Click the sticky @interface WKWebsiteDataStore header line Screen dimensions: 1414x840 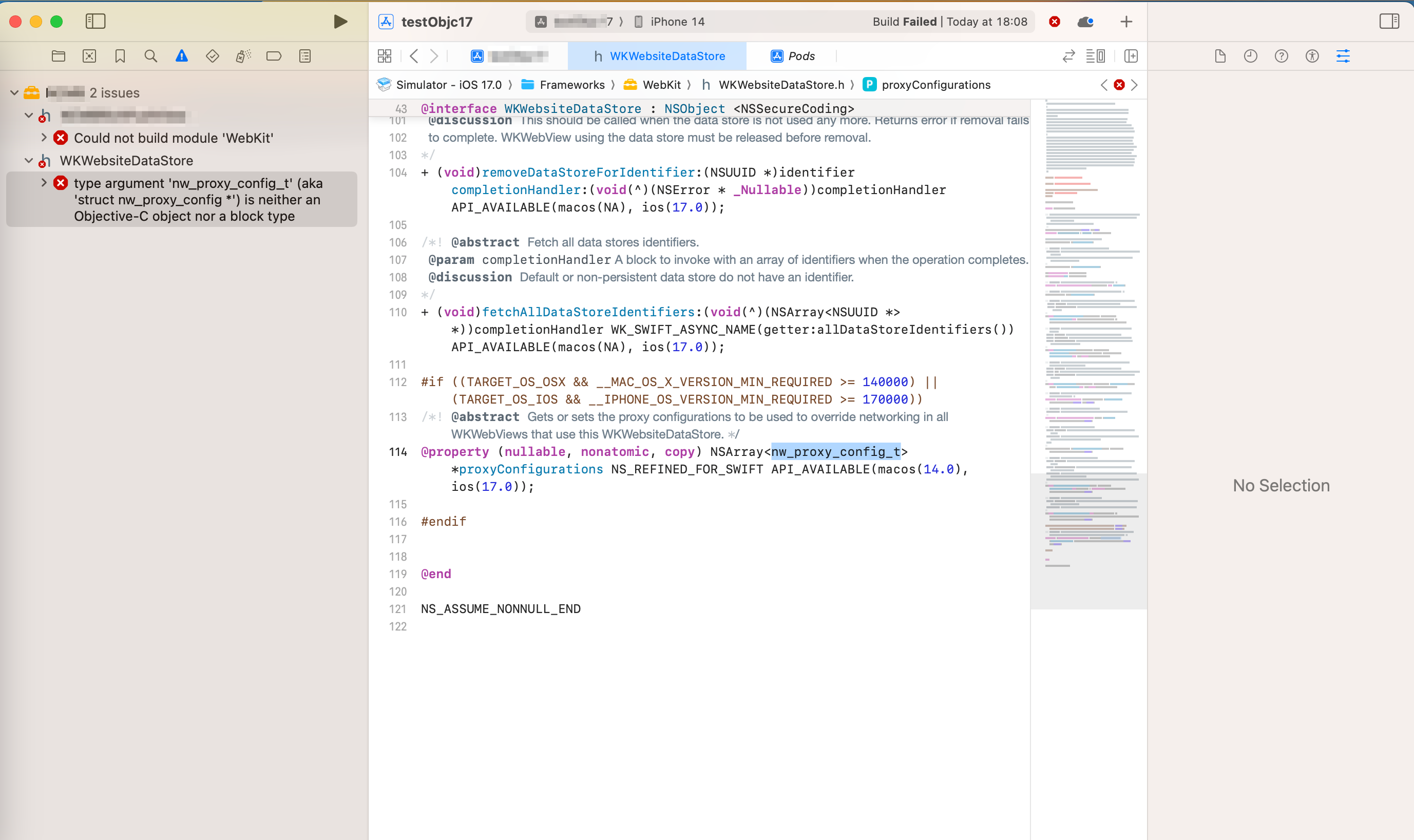pyautogui.click(x=699, y=108)
